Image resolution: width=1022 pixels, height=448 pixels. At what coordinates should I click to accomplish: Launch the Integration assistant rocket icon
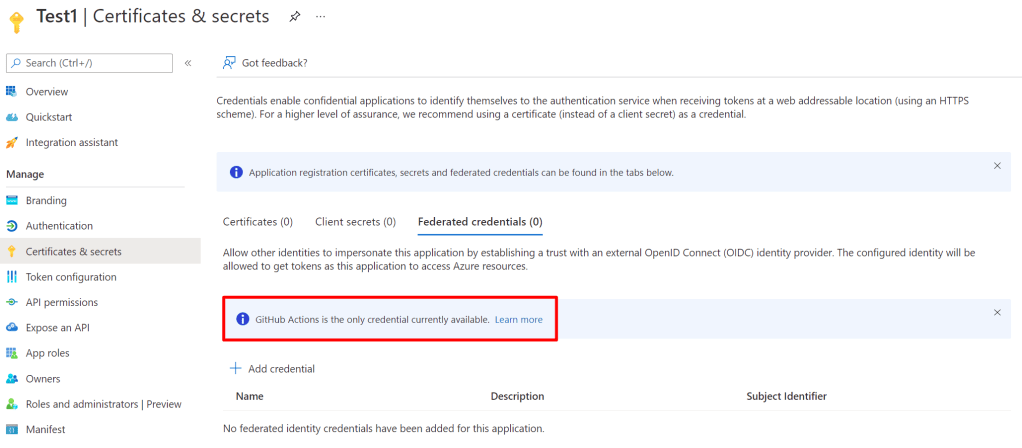coord(12,142)
